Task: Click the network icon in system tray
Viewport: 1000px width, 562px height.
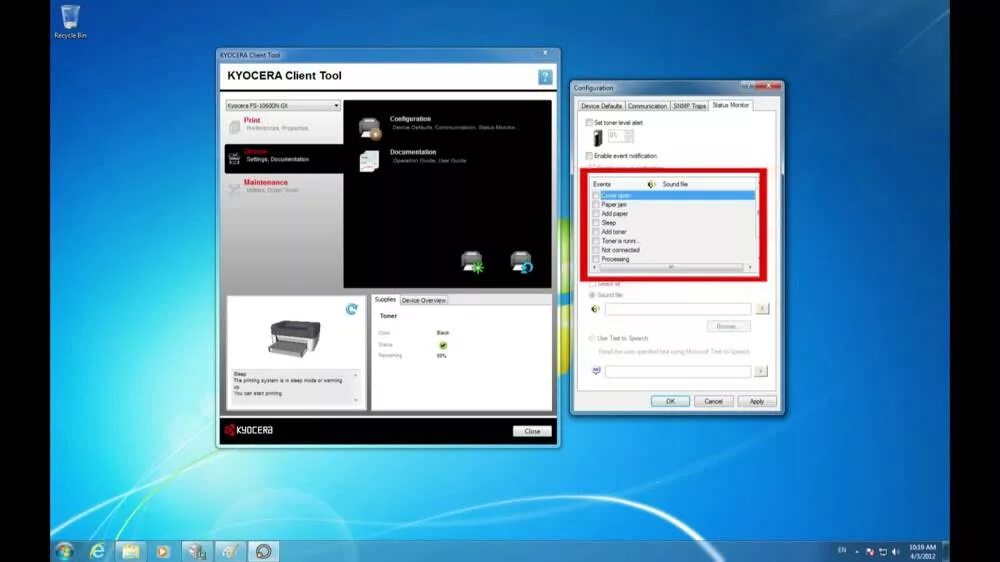Action: coord(883,552)
